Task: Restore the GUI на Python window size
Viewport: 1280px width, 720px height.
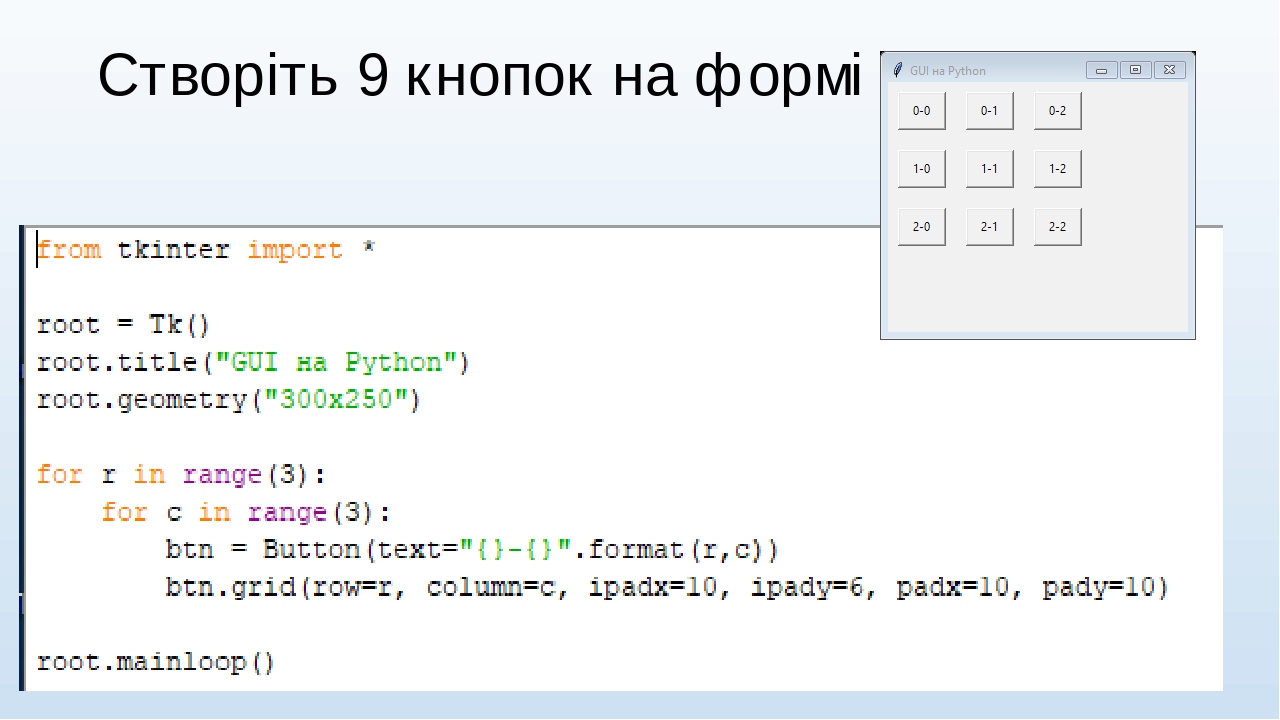Action: point(1135,69)
